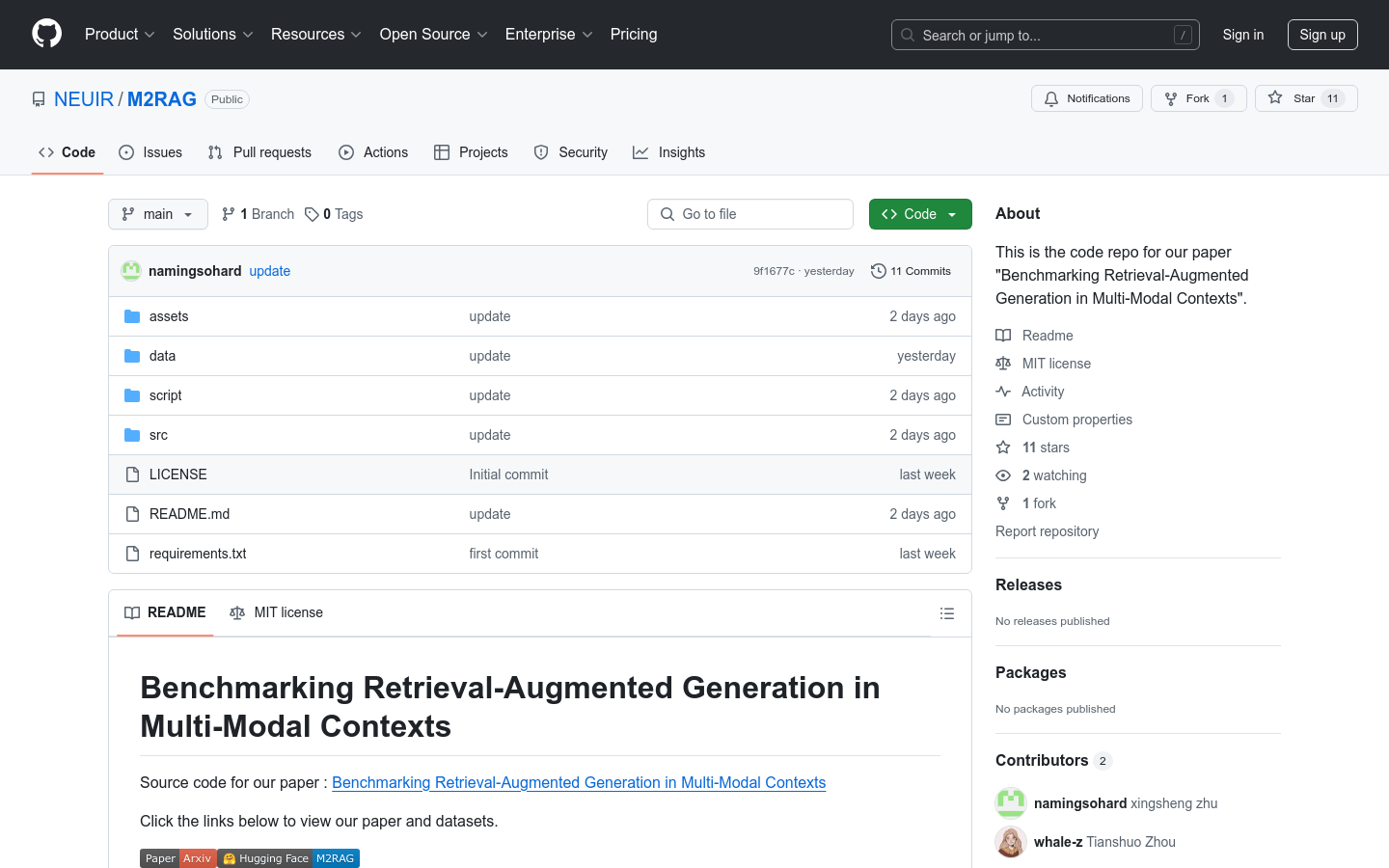This screenshot has width=1389, height=868.
Task: Open the Pull requests tab
Action: 259,152
